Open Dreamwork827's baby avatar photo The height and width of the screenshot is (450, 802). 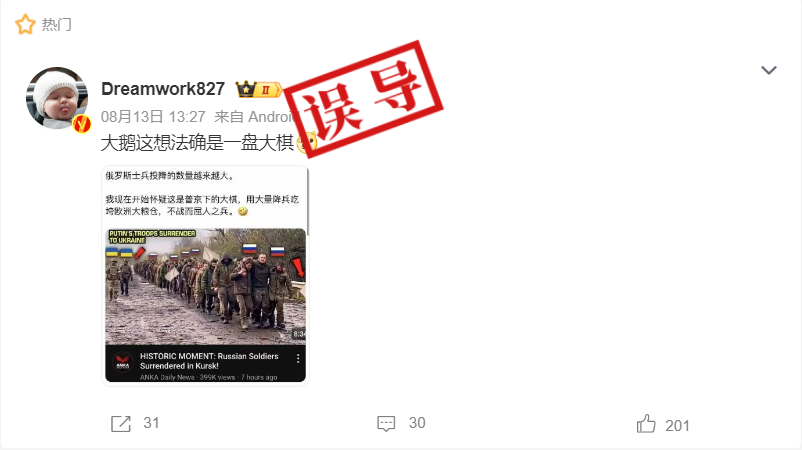point(57,98)
